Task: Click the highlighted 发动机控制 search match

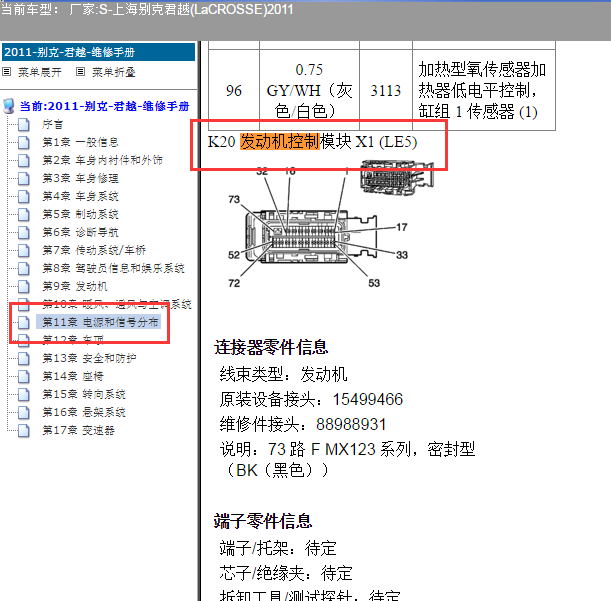Action: click(x=279, y=141)
